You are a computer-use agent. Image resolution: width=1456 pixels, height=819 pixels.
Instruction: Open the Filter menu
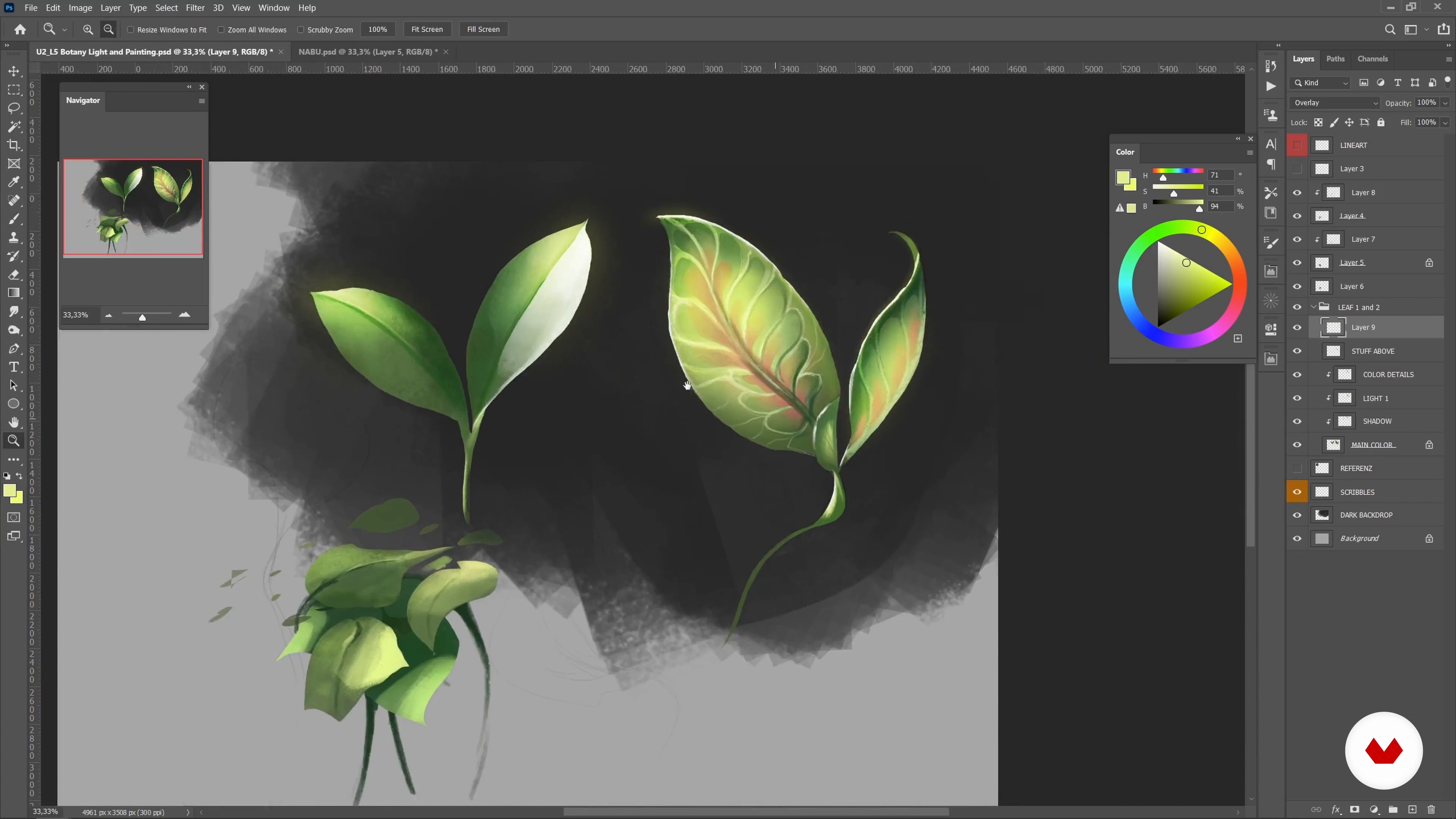(x=195, y=8)
